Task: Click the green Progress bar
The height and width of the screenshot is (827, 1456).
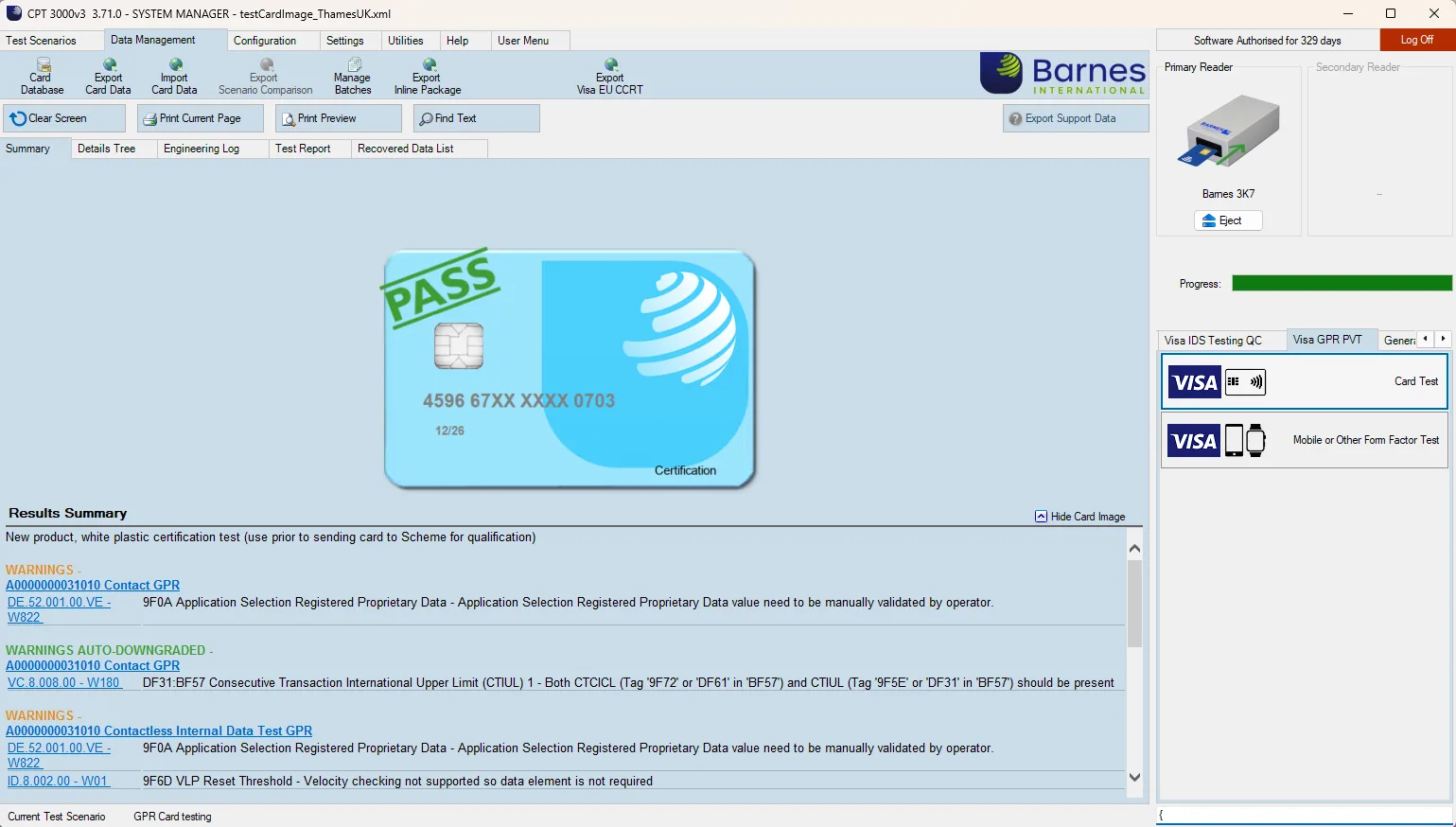Action: pos(1341,283)
